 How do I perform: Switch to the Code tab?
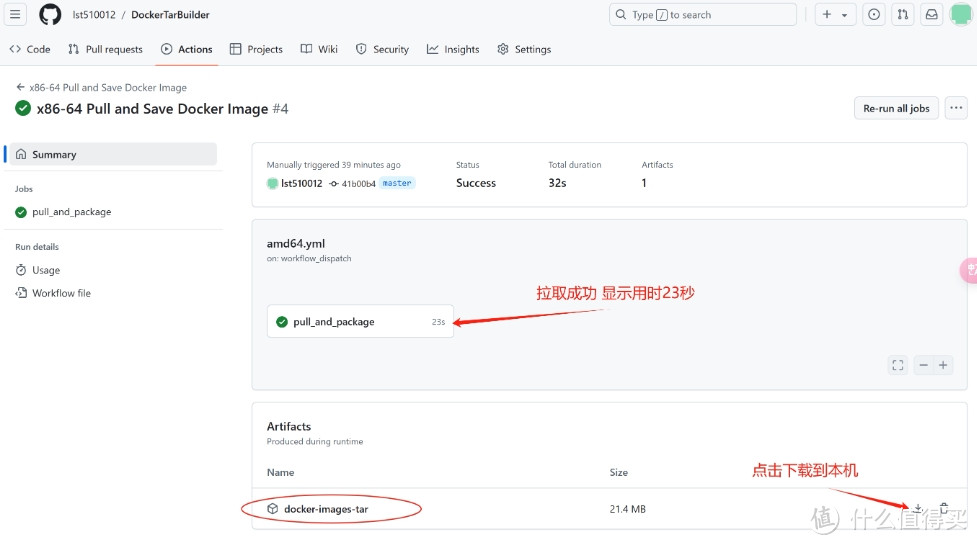tap(30, 49)
